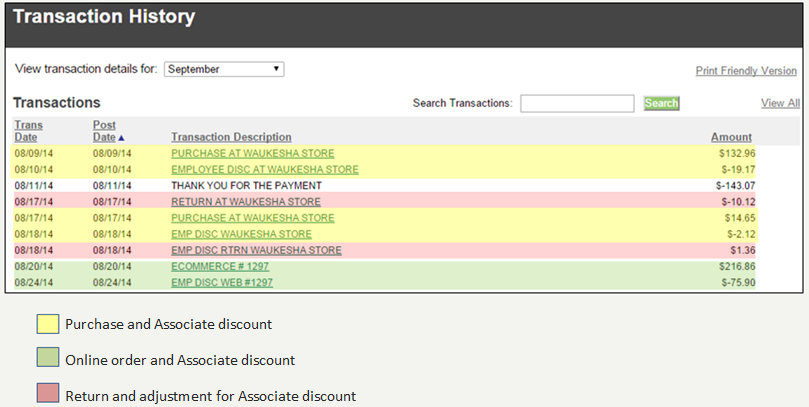Sort by Transaction Description column header
This screenshot has width=809, height=407.
(231, 137)
